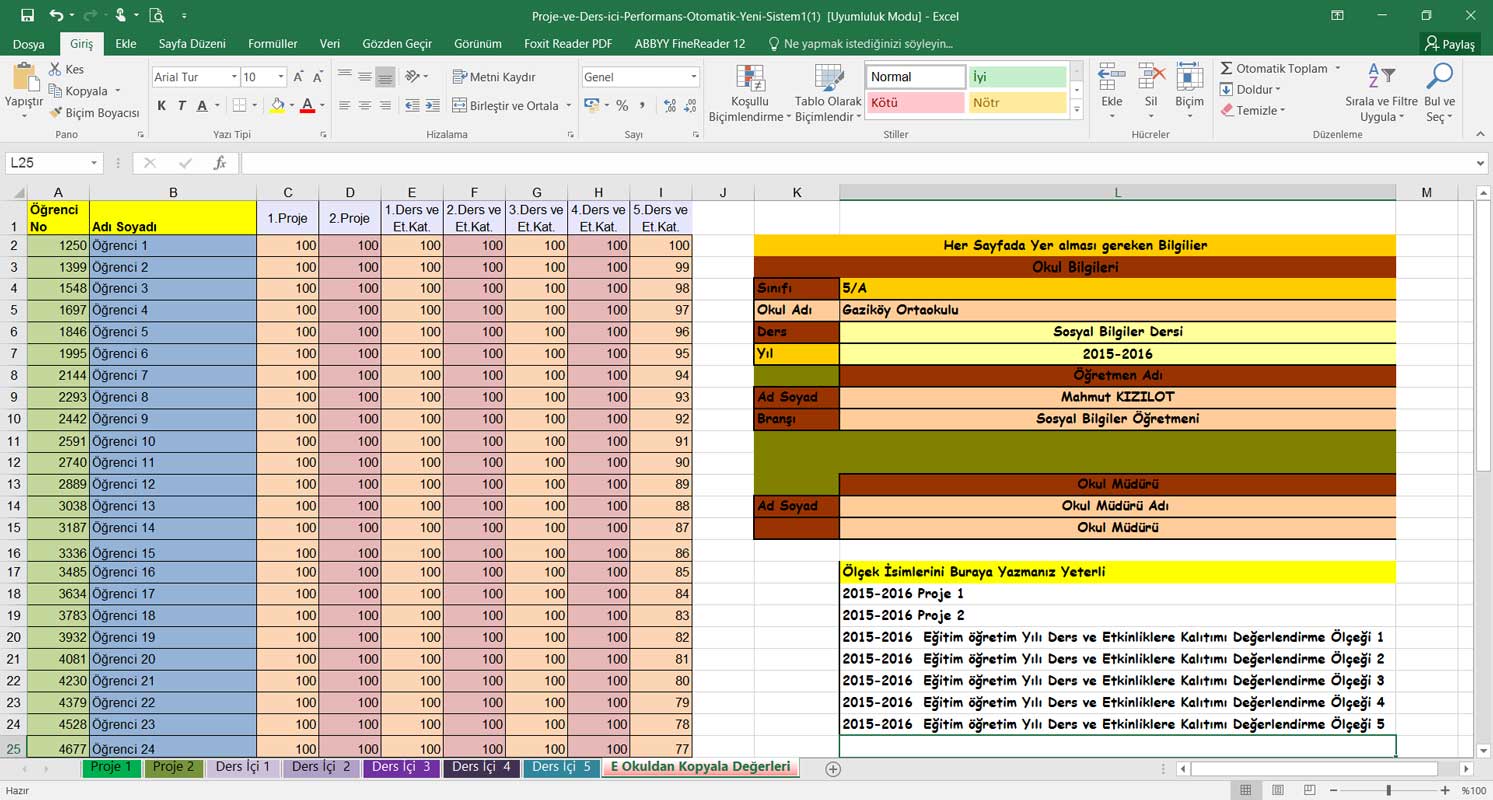Click Wrap Text (Metni Kaydır)
Image resolution: width=1493 pixels, height=800 pixels.
tap(494, 77)
